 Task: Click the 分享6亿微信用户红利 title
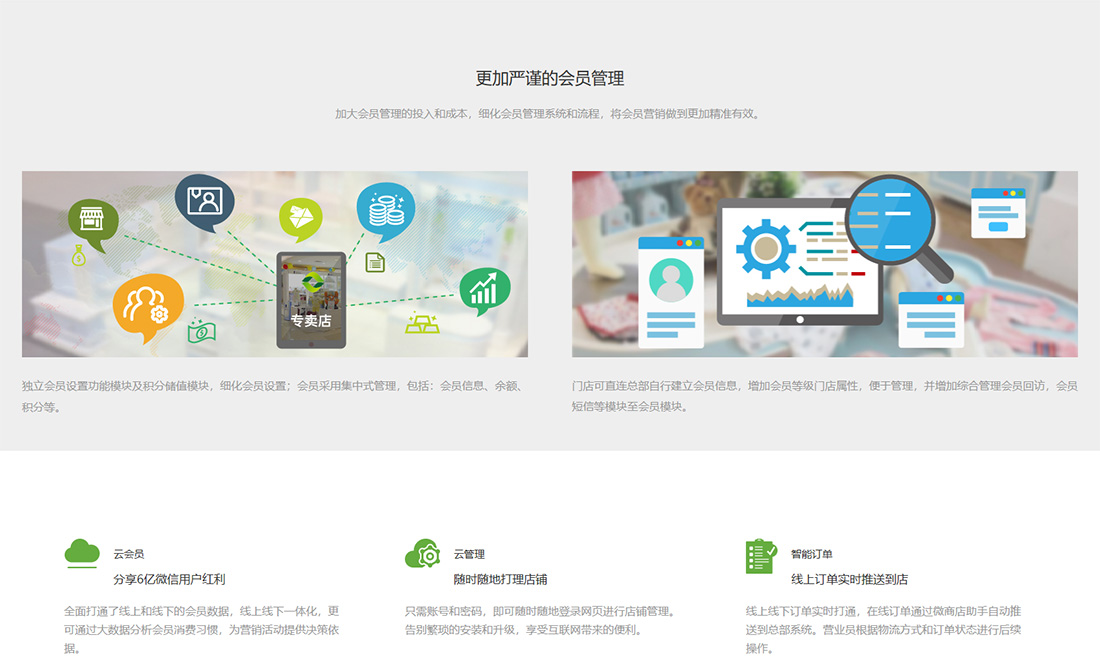[169, 580]
